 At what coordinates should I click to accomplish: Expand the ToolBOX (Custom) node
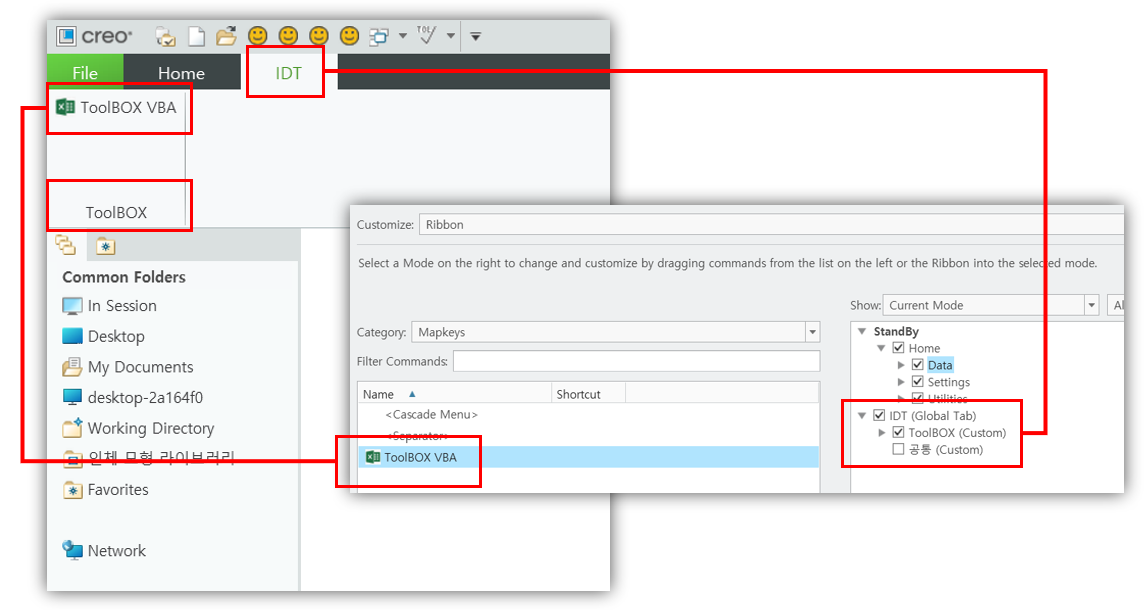(881, 432)
